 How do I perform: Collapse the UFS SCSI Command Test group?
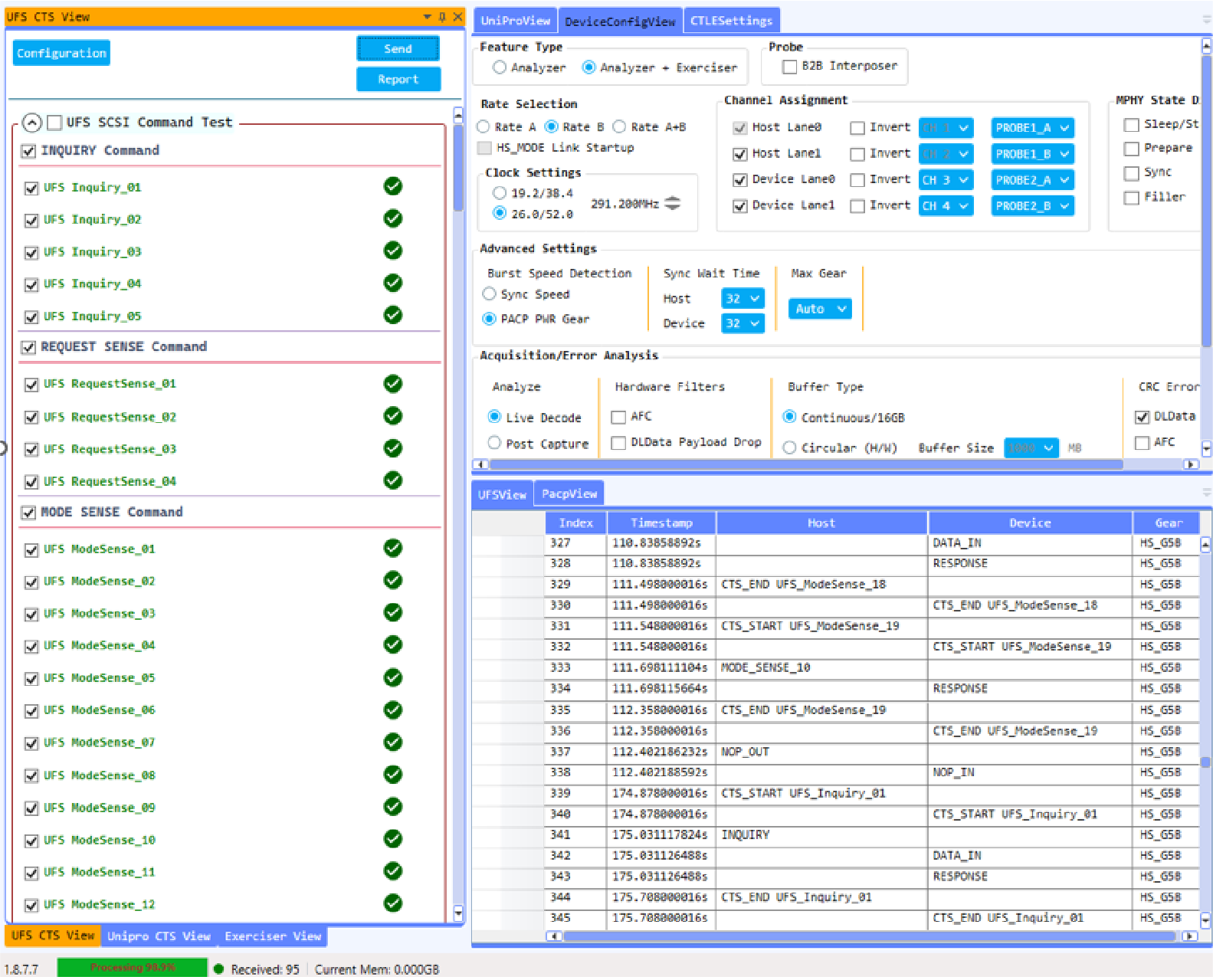click(x=31, y=123)
